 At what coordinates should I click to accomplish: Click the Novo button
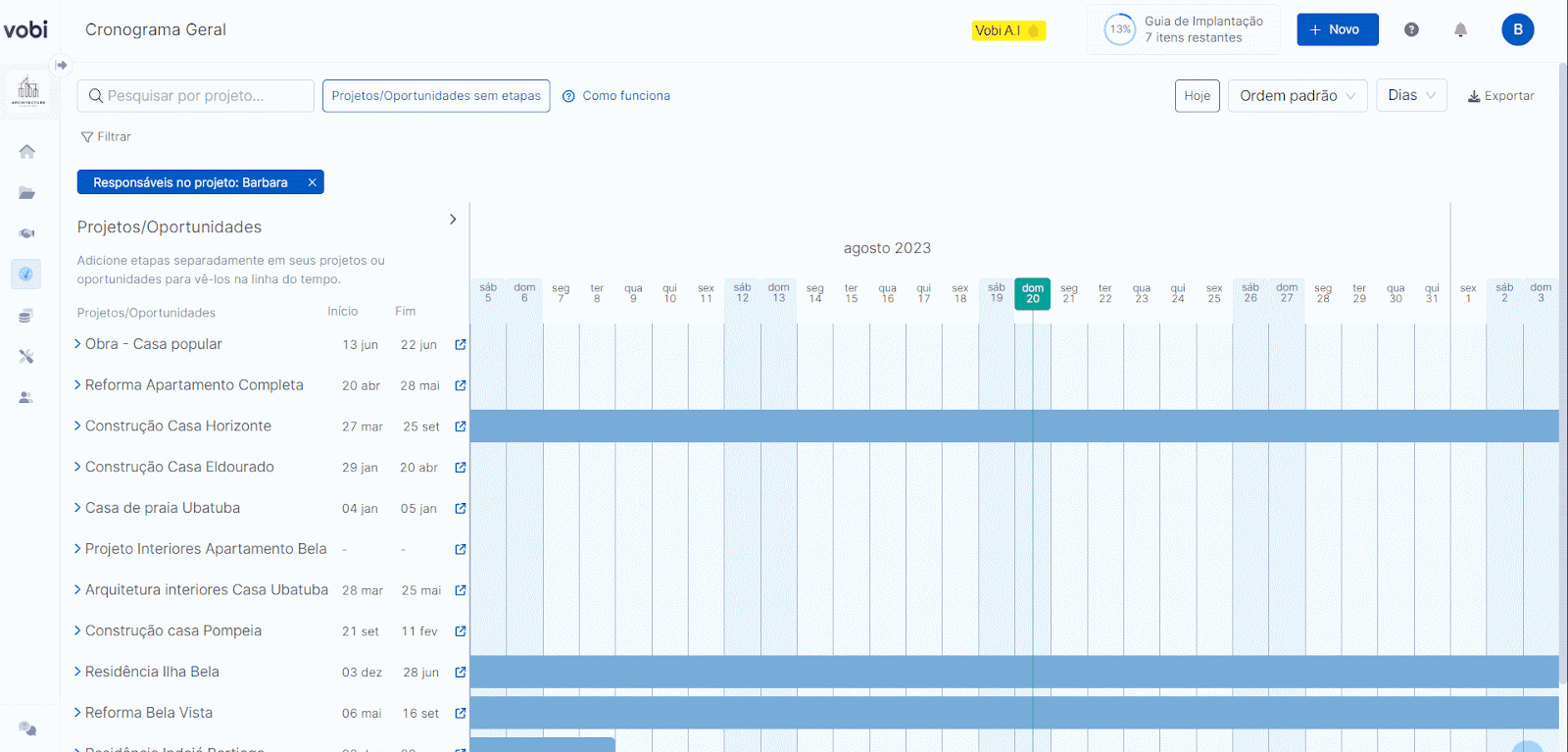coord(1338,29)
